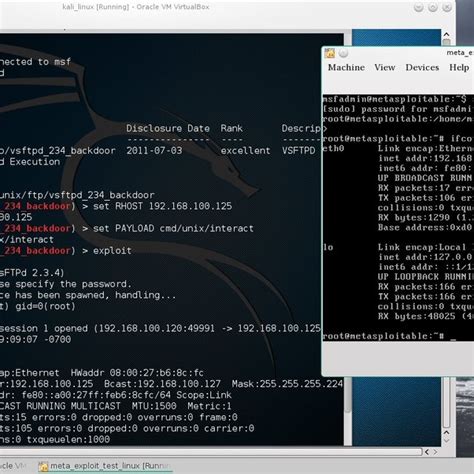Click 'set PAYLOAD cmd/unix/interact' command line
Image resolution: width=474 pixels, height=474 pixels.
point(173,228)
